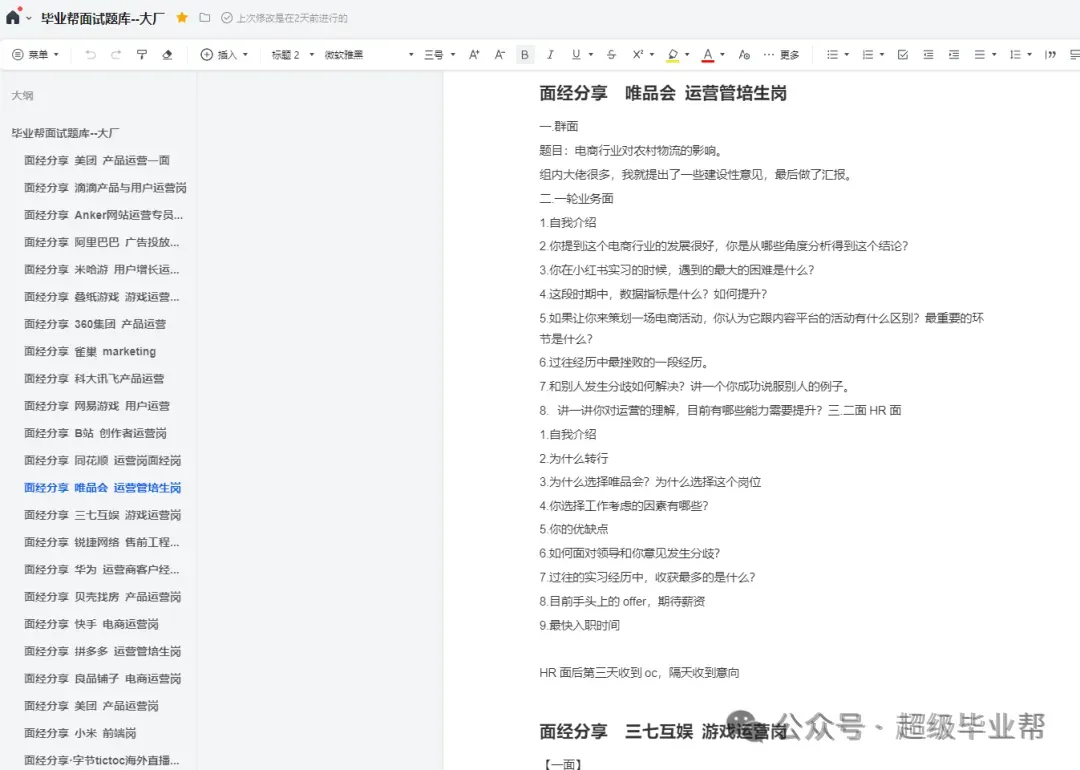This screenshot has height=770, width=1080.
Task: Open underline style dropdown arrow
Action: point(591,54)
